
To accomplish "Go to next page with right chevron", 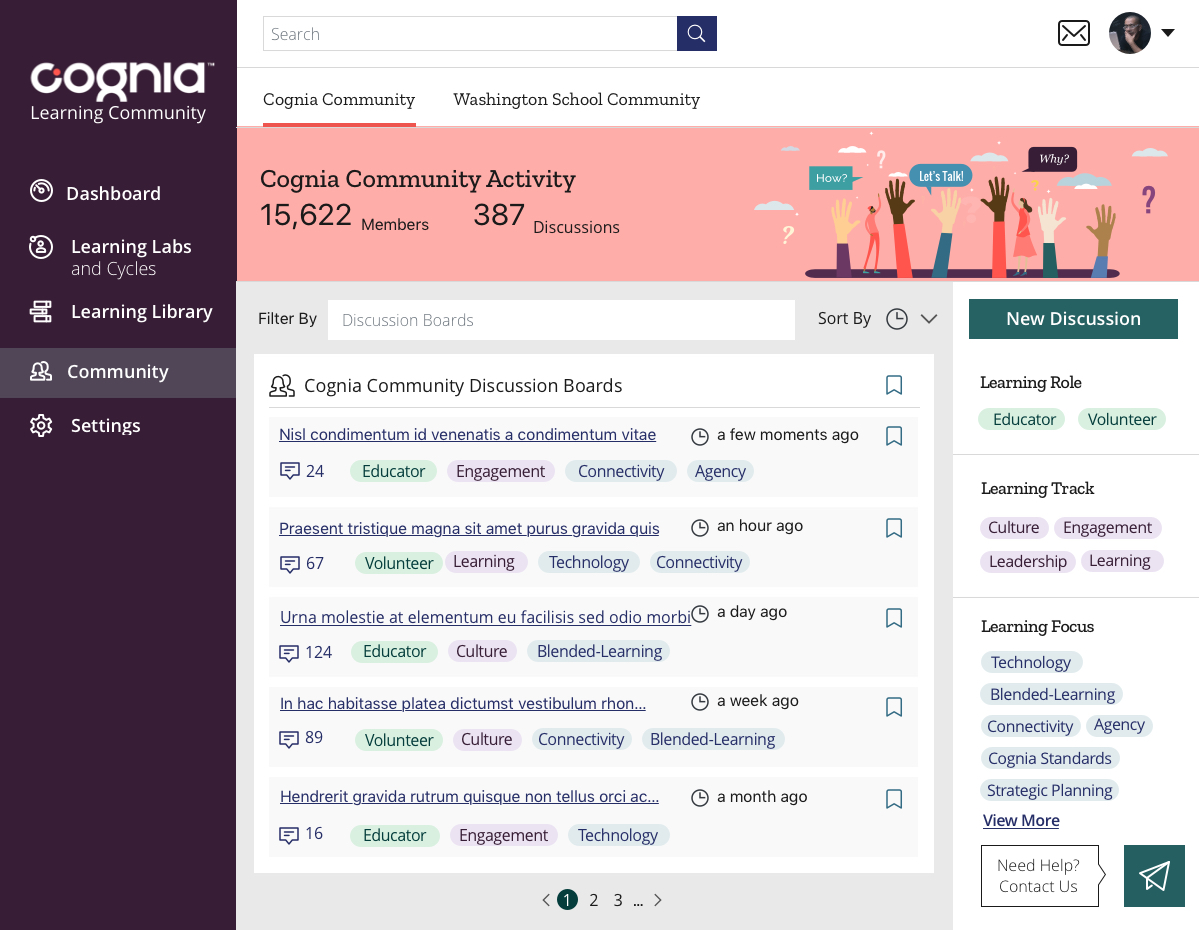I will click(658, 900).
